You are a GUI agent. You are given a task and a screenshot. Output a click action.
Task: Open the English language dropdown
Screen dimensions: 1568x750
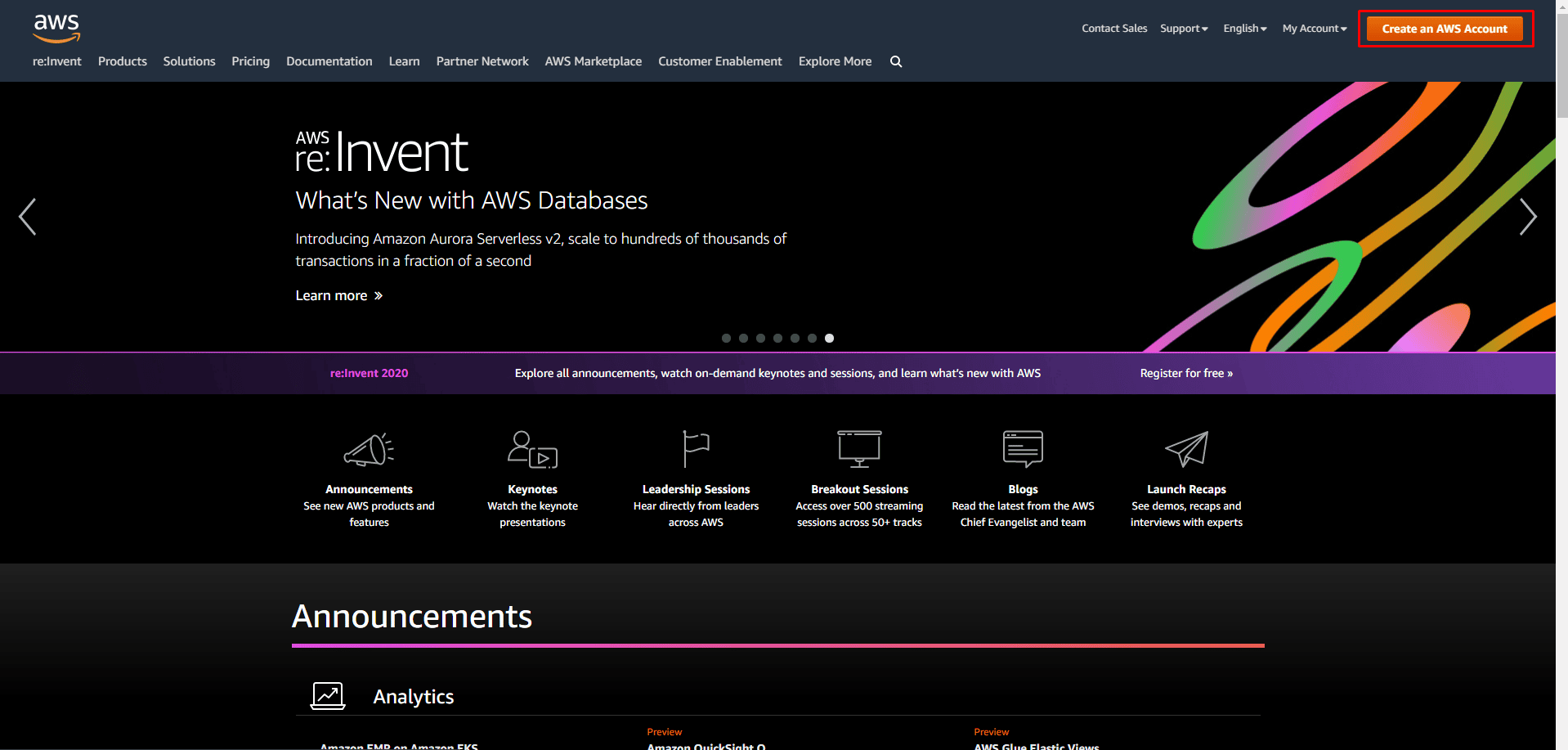click(x=1245, y=29)
